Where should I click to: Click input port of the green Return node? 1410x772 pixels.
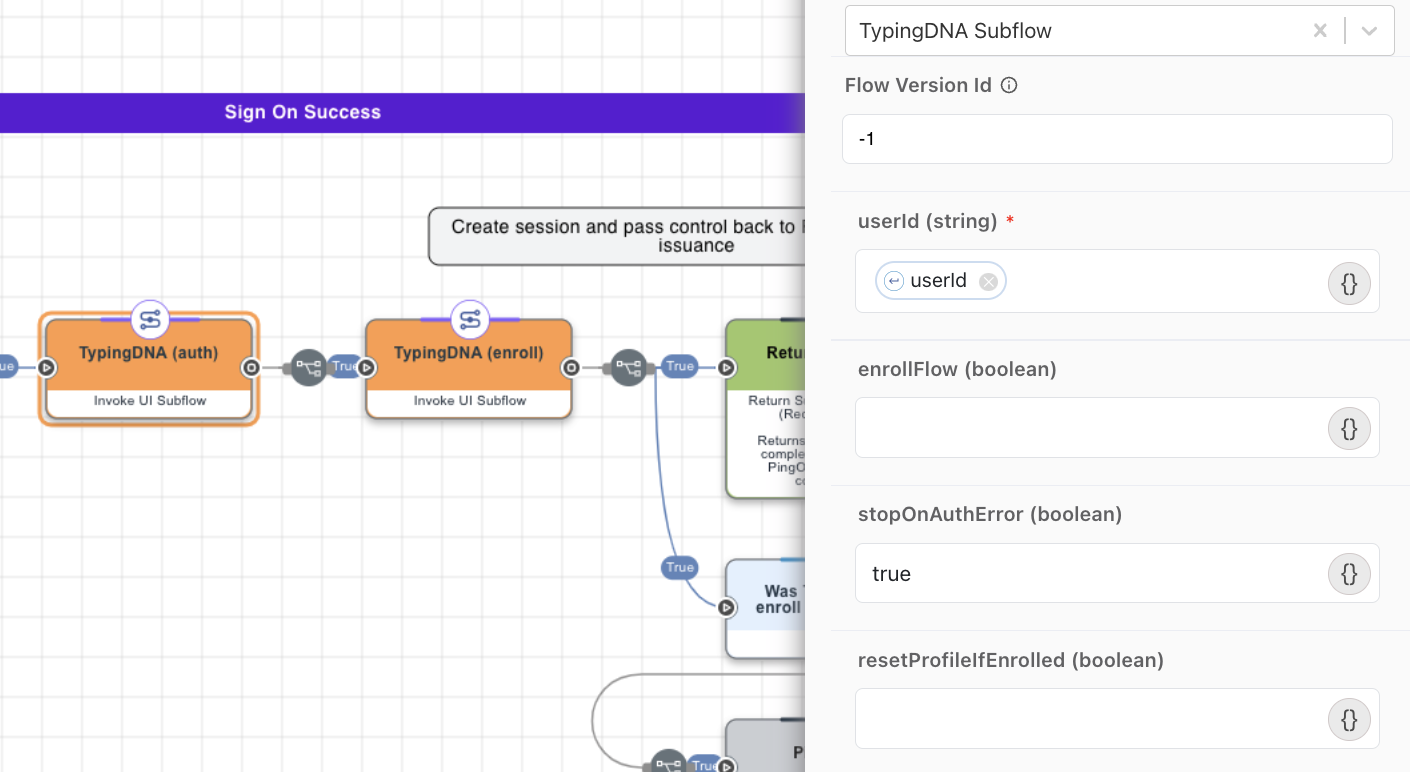pos(727,368)
